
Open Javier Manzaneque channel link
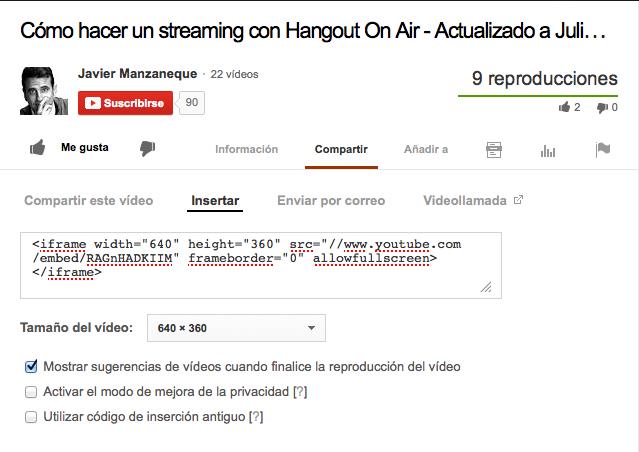tap(137, 74)
